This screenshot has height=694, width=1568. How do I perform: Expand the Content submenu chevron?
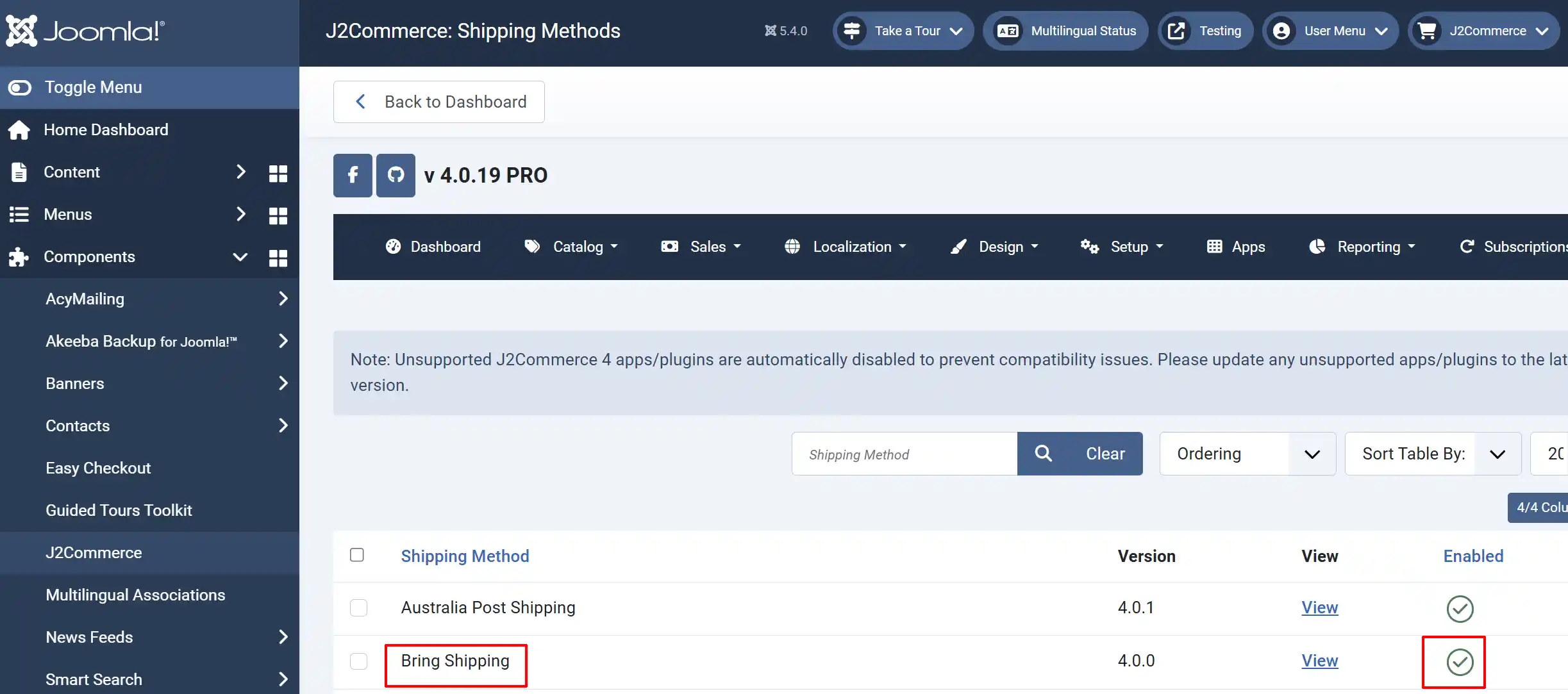[x=241, y=172]
